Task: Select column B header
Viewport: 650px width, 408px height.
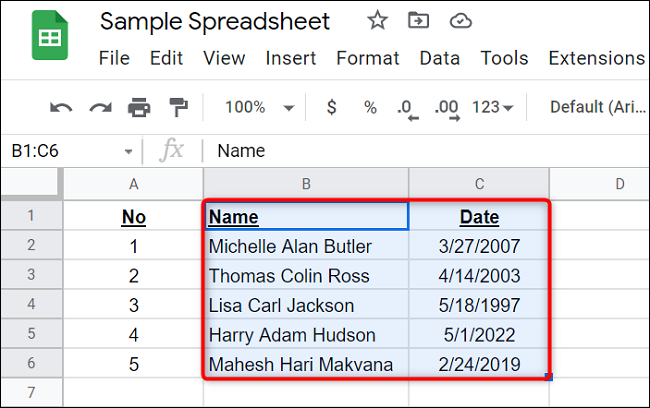Action: click(x=306, y=183)
